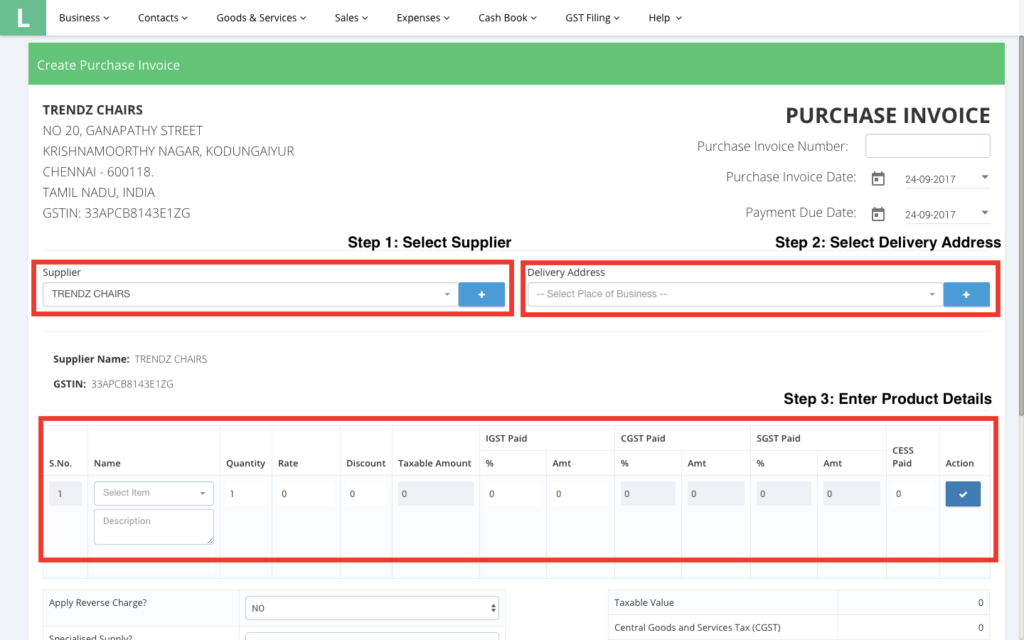Screen dimensions: 1024x640
Task: Open the Help menu
Action: click(x=664, y=17)
